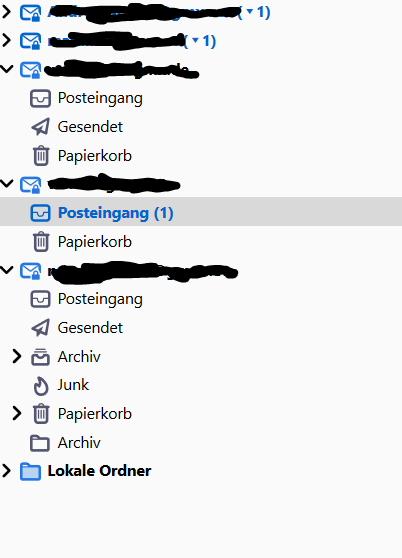Screen dimensions: 402x558
Task: Click the Gesendet paper plane icon in last account
Action: (x=41, y=328)
